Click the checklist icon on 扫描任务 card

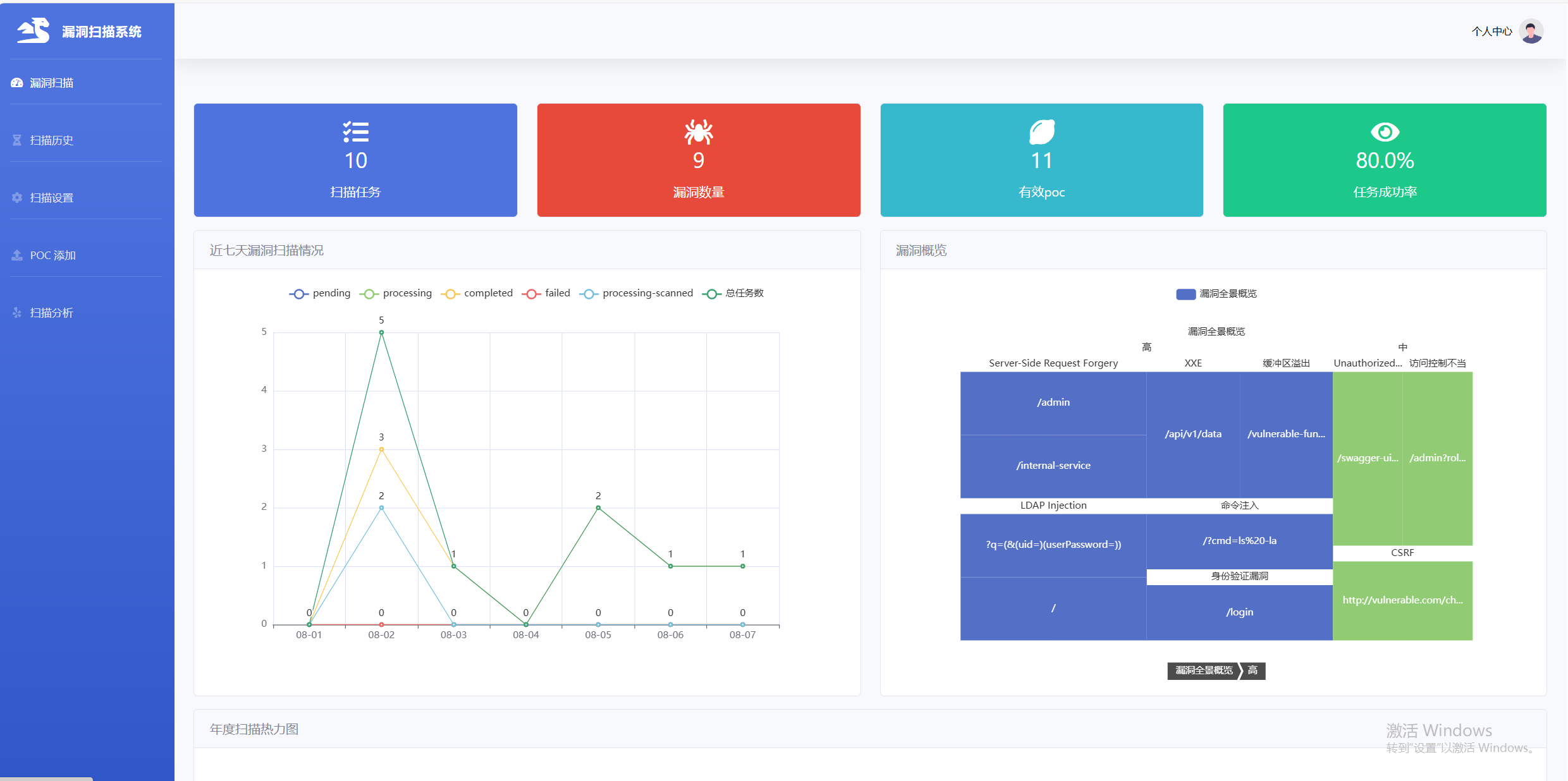355,132
